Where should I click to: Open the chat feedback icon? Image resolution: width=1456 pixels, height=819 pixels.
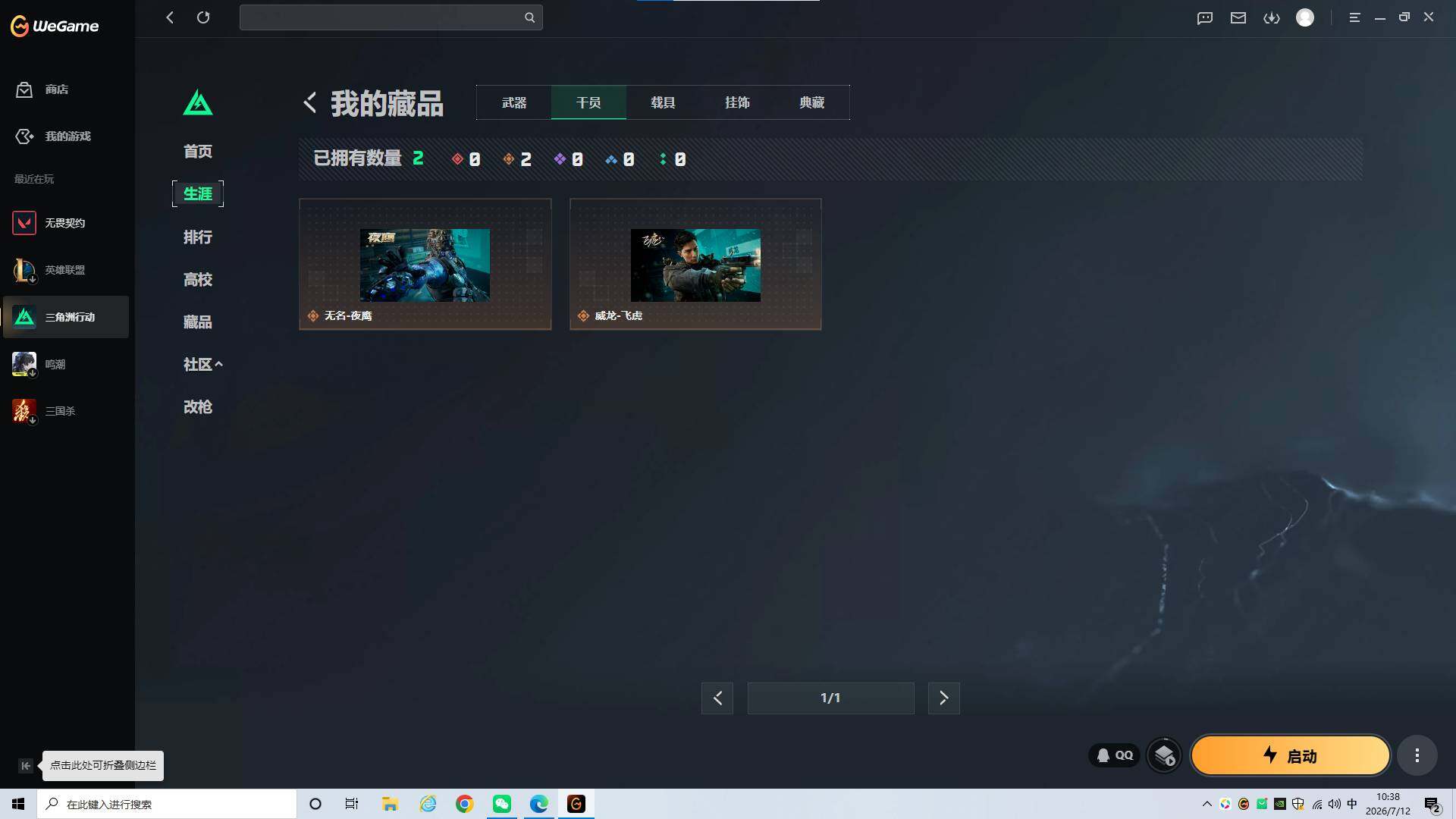1205,17
